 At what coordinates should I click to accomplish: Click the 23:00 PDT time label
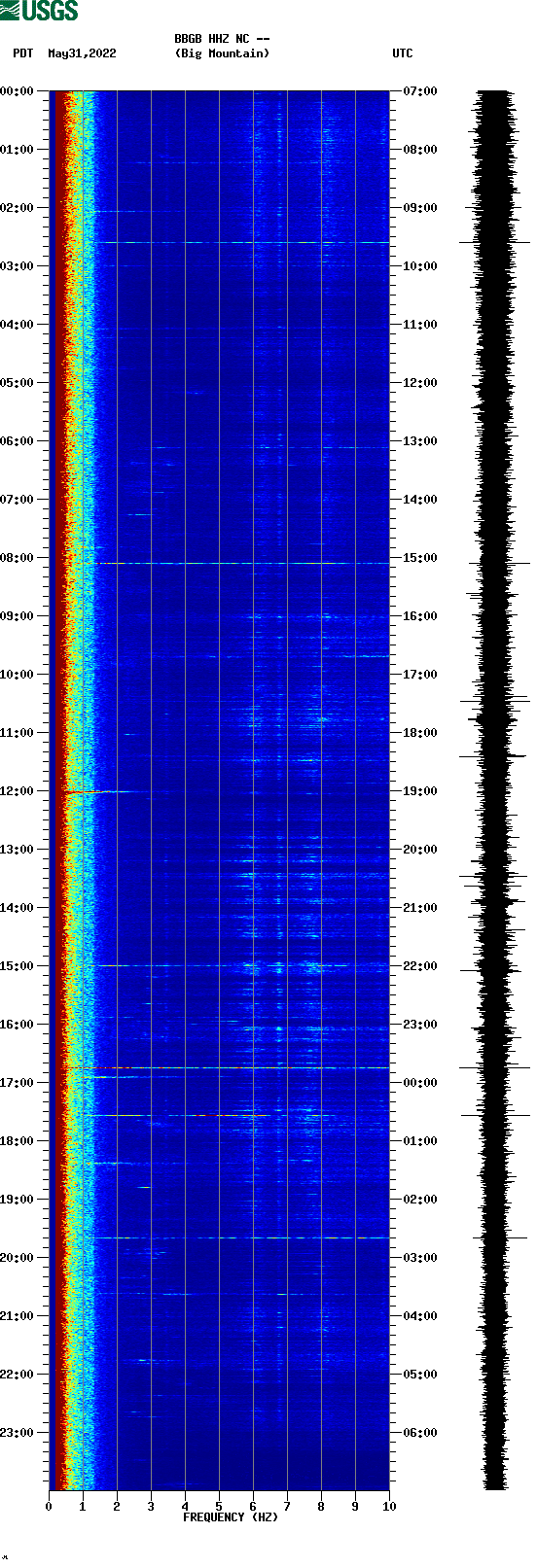pyautogui.click(x=18, y=1433)
